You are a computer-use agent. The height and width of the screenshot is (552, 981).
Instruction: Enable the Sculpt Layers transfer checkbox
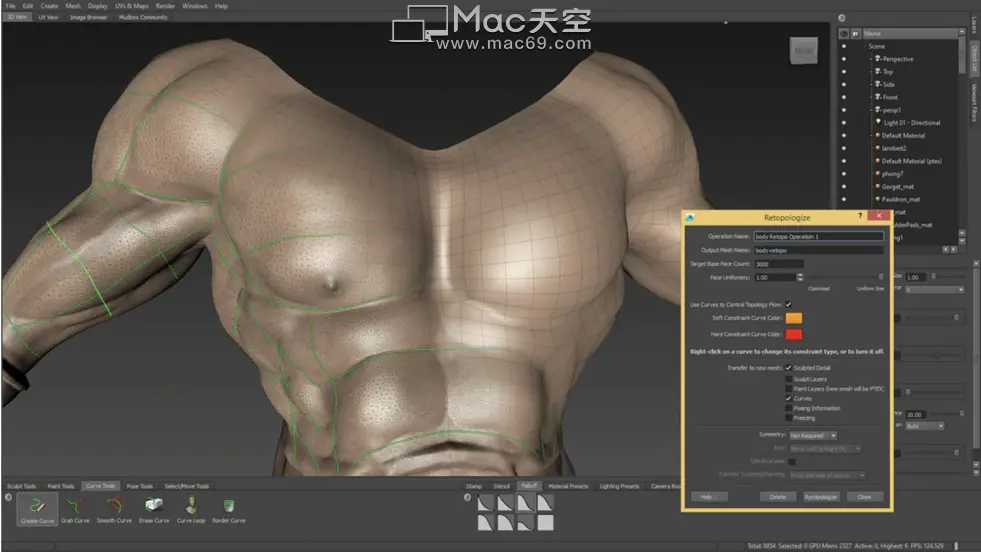coord(789,378)
